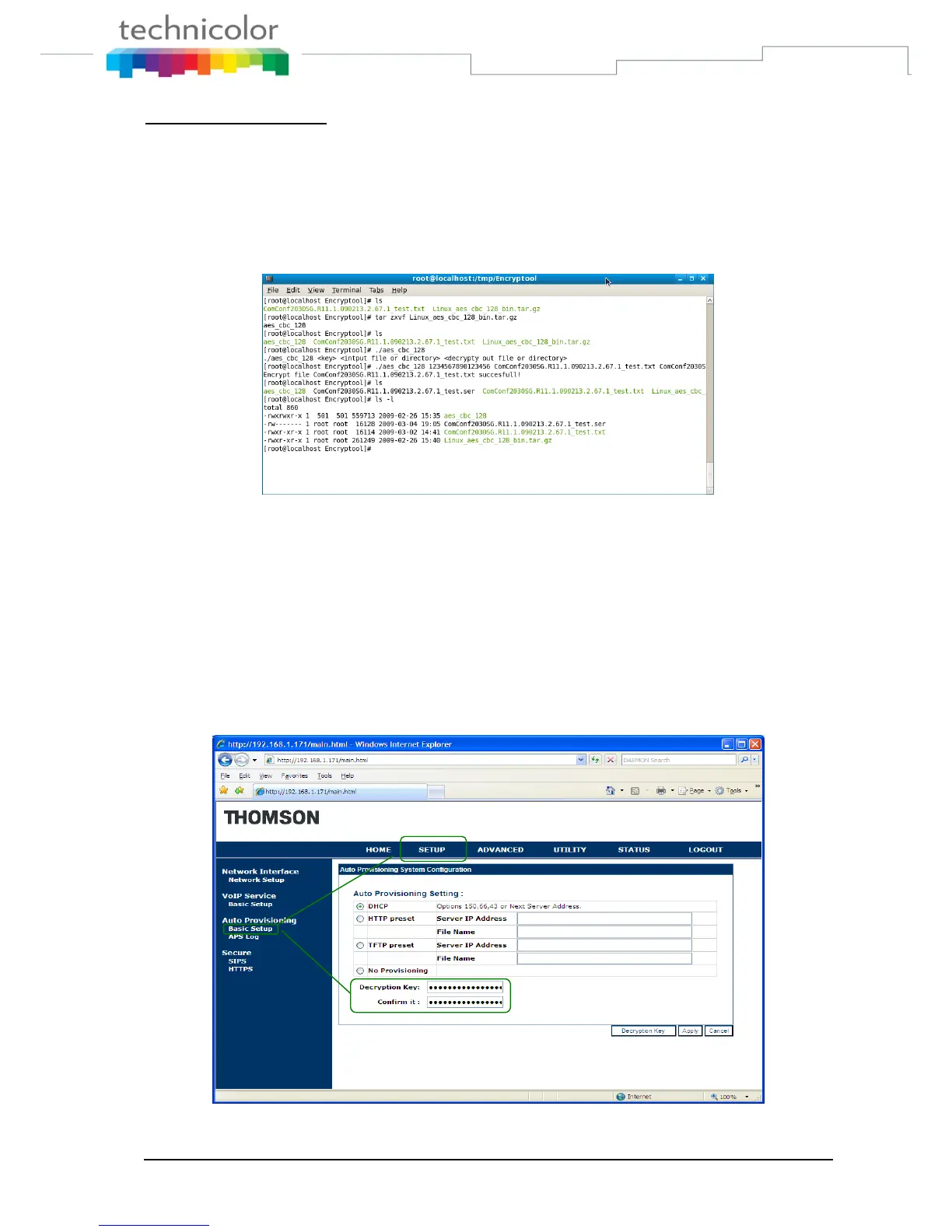Click the terminal vertical scrollbar
Image resolution: width=952 pixels, height=1232 pixels.
point(709,394)
